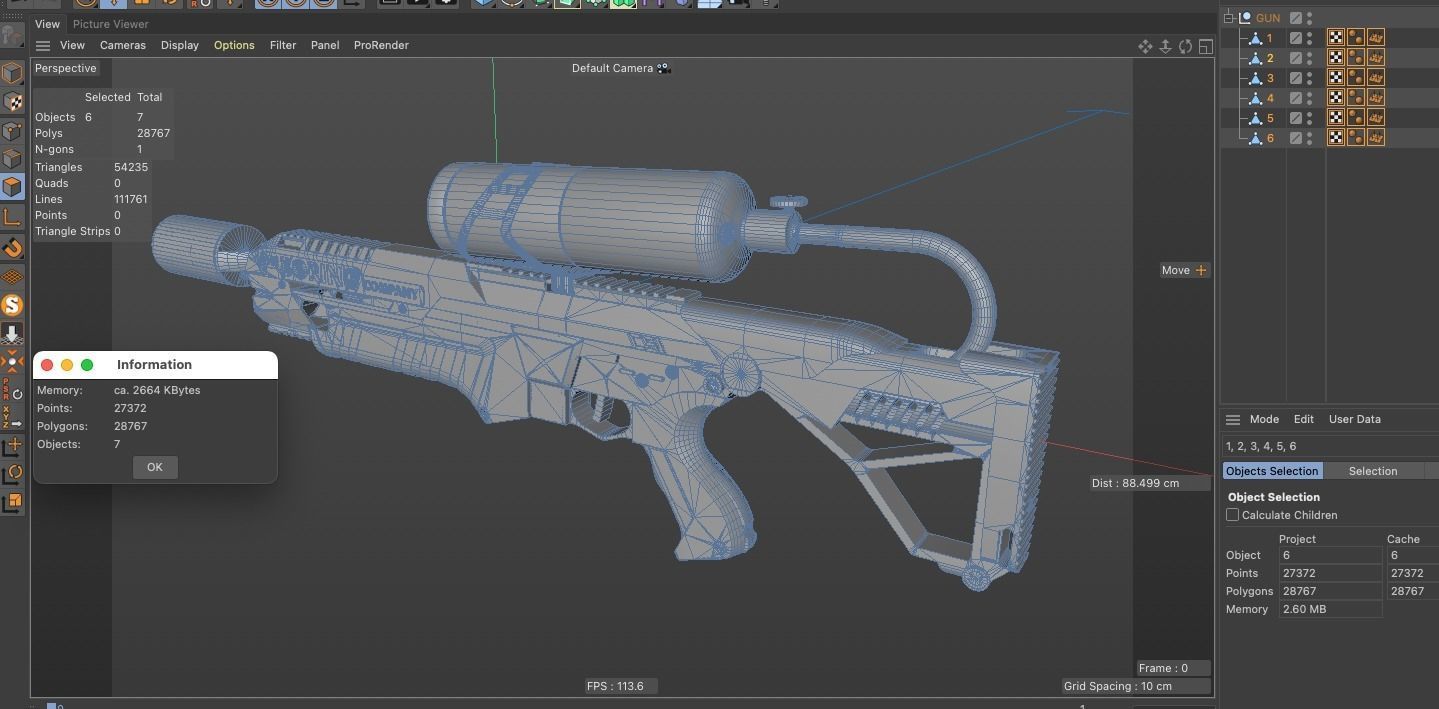Toggle editor visibility dot of GUN
The image size is (1439, 709).
[x=1309, y=13]
